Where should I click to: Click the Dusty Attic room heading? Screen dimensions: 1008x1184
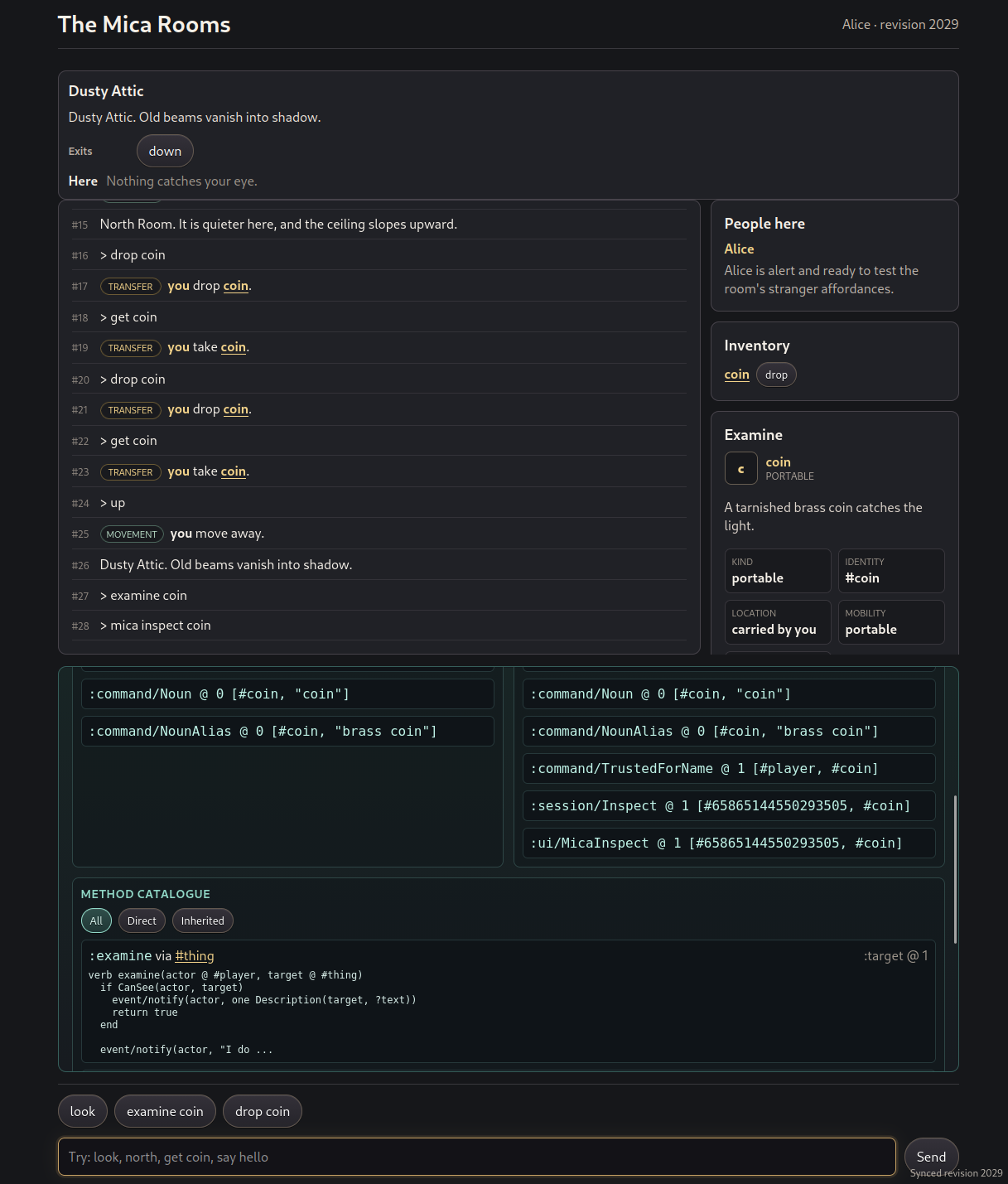pos(106,91)
